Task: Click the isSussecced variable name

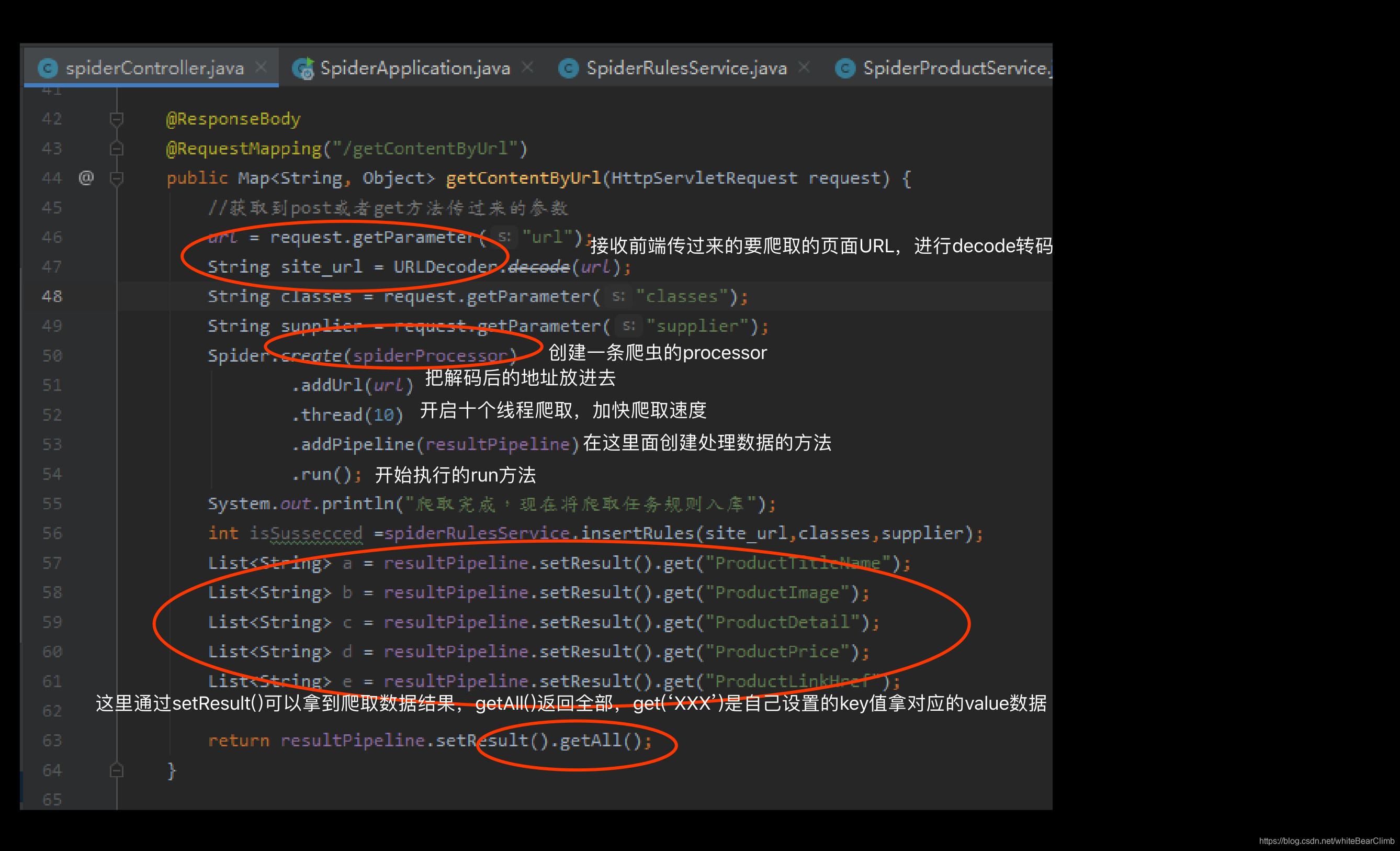Action: tap(306, 533)
